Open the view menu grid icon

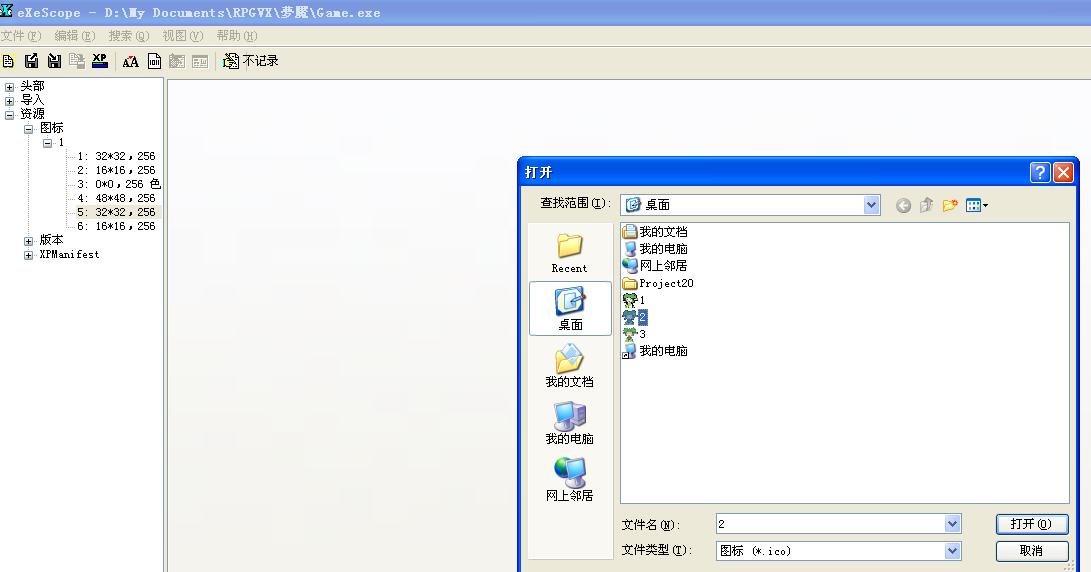pos(977,205)
